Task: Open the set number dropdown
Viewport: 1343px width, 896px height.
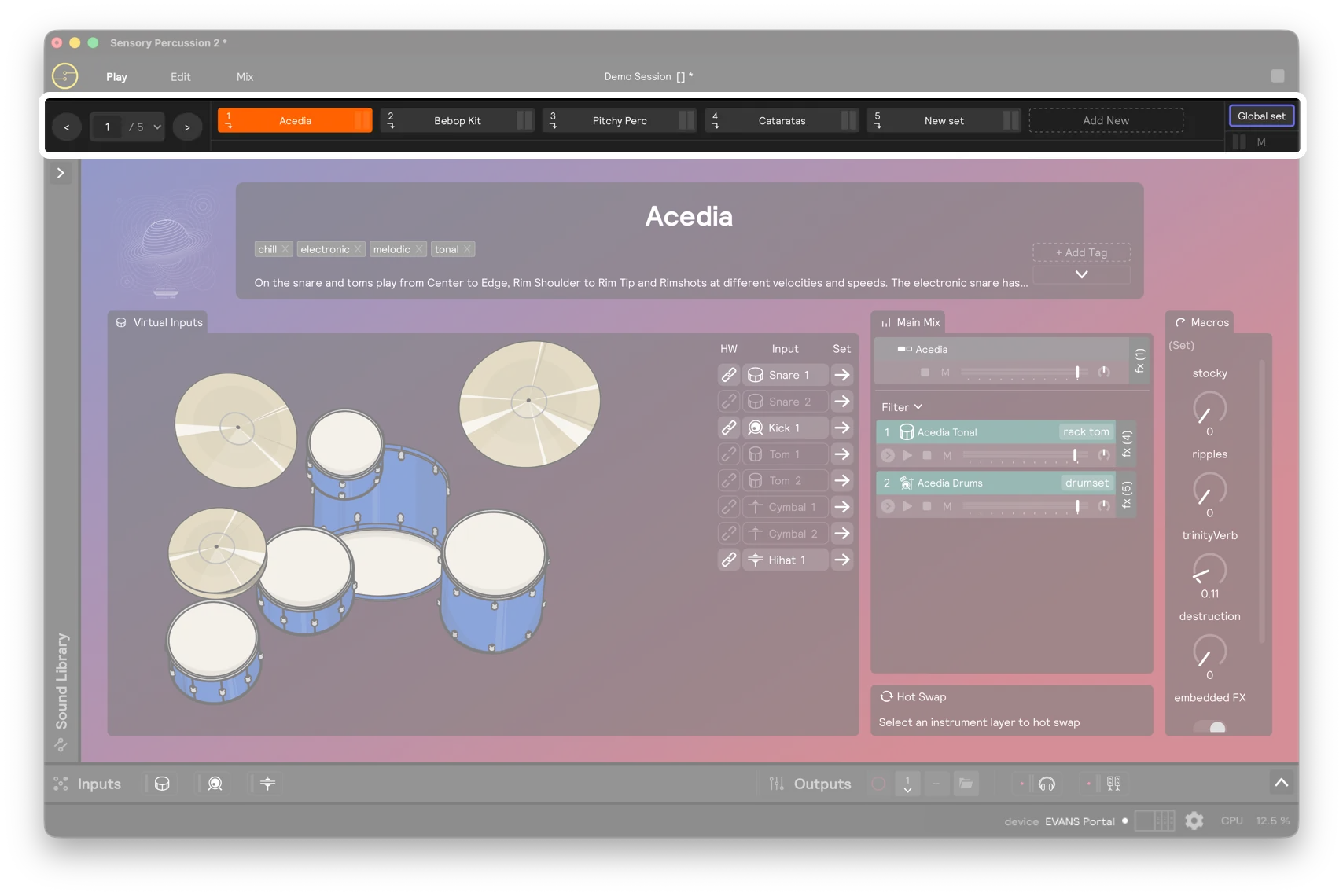Action: pyautogui.click(x=156, y=127)
